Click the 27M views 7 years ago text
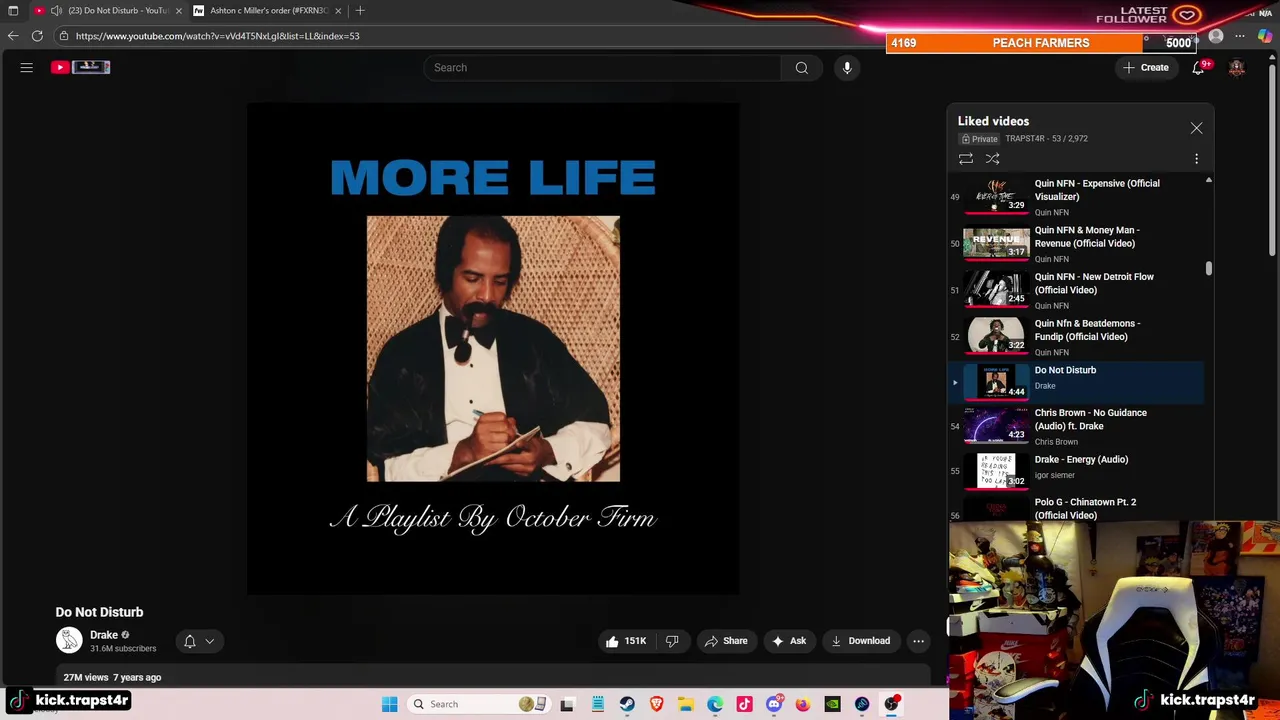The image size is (1280, 720). [112, 677]
